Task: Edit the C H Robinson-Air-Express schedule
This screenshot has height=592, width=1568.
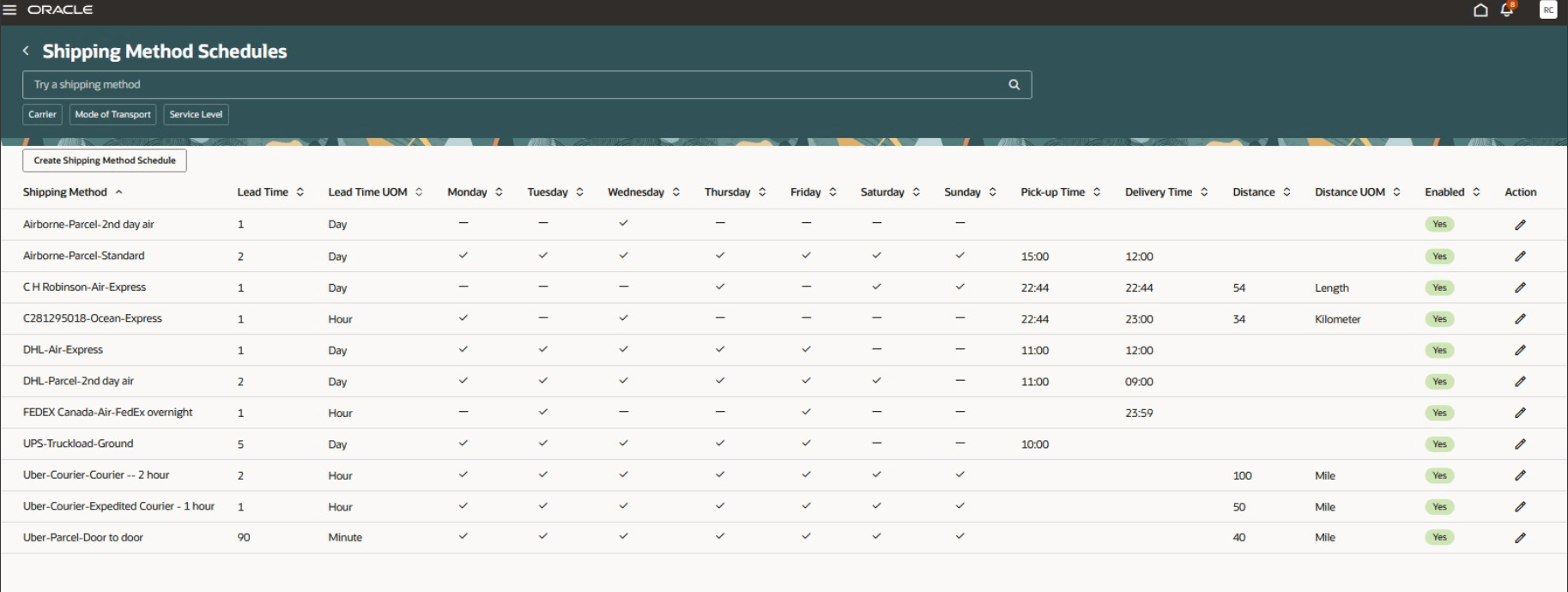Action: click(1520, 287)
